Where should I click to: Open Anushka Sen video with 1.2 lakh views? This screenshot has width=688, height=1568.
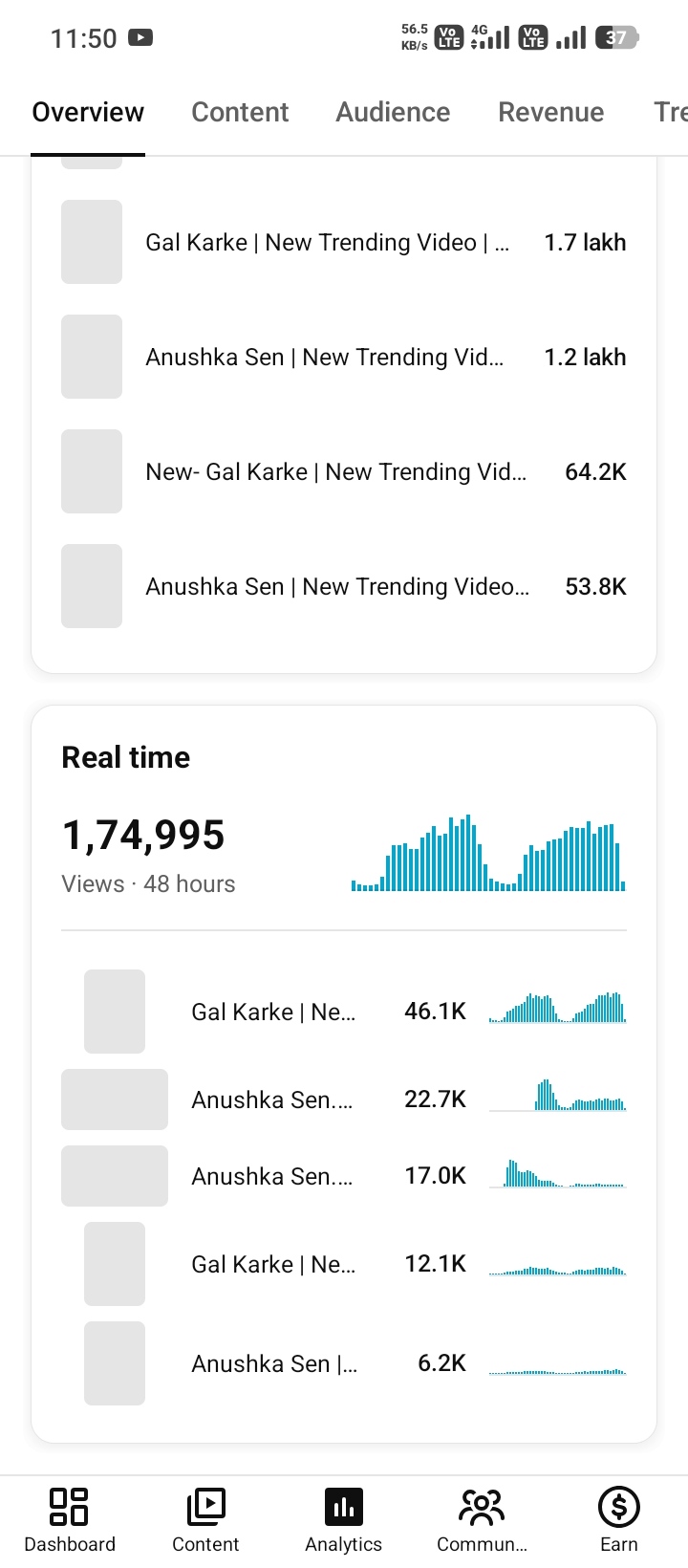point(344,357)
